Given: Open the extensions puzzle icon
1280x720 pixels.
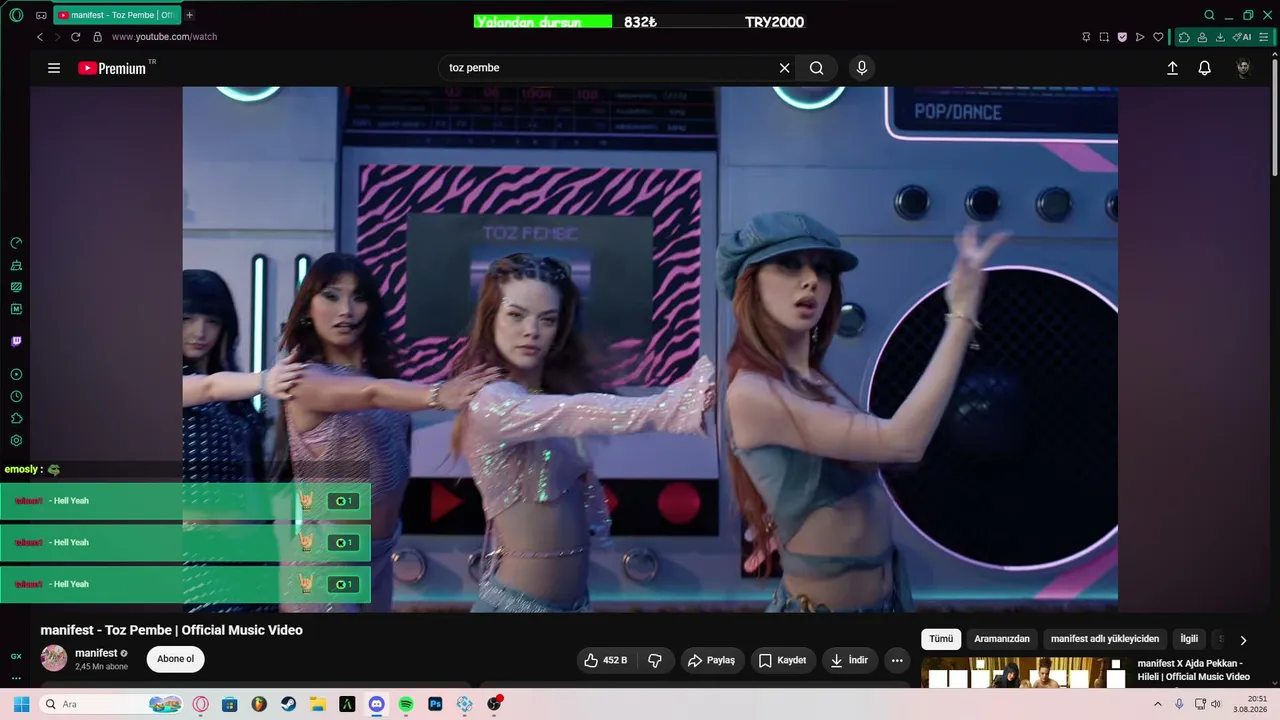Looking at the screenshot, I should pos(1184,37).
